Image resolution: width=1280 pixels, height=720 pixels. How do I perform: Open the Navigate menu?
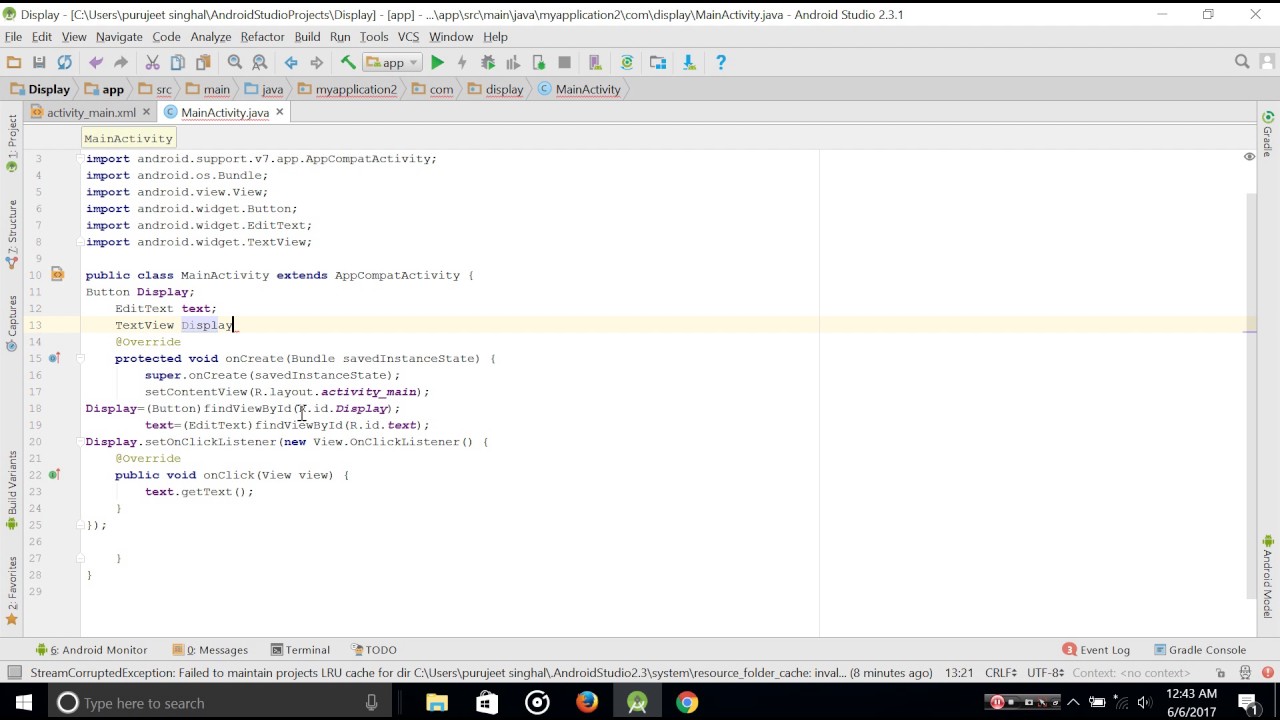tap(119, 37)
